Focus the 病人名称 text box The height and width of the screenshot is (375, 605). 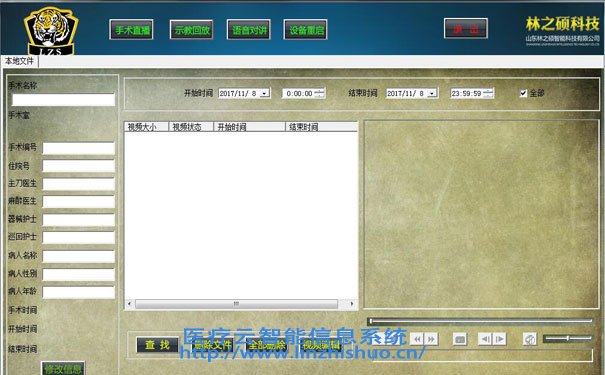[78, 256]
